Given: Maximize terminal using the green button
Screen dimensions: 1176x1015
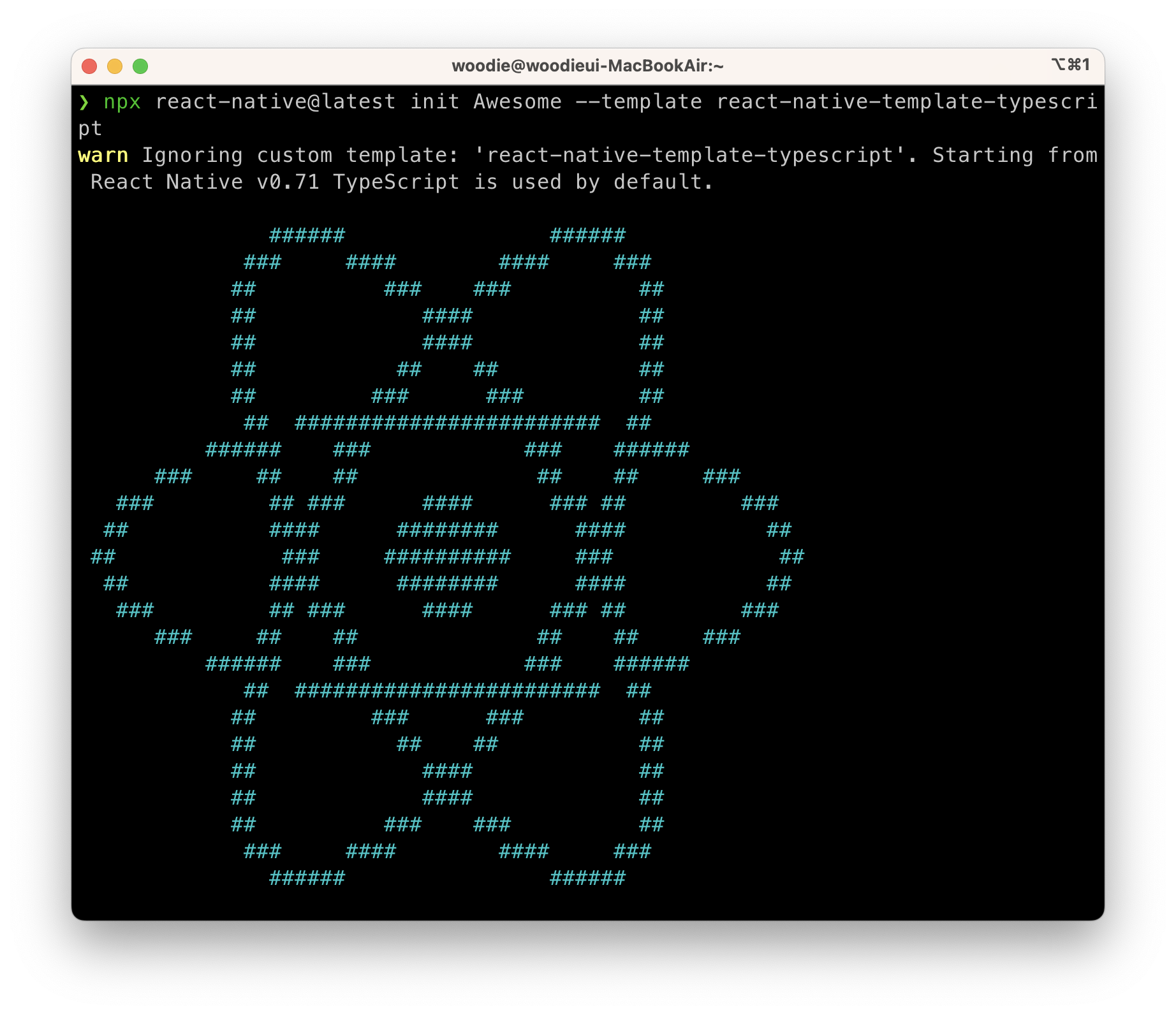Looking at the screenshot, I should [140, 66].
